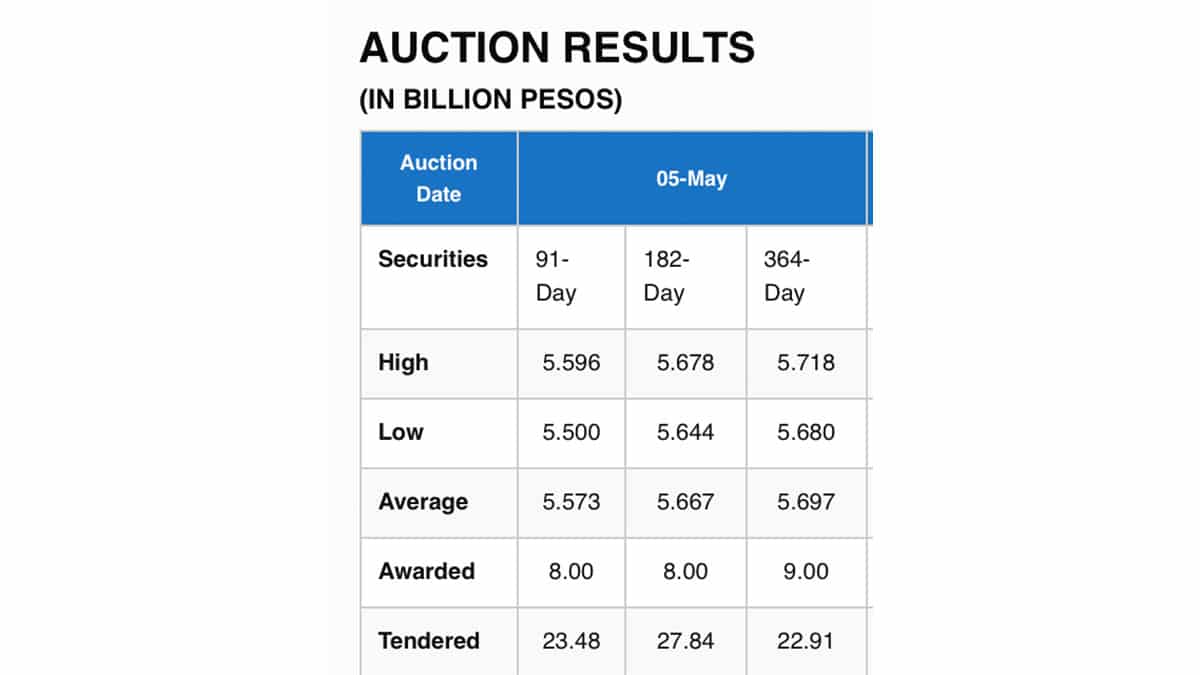
Task: Click the IN BILLION PESOS subtitle
Action: click(490, 101)
